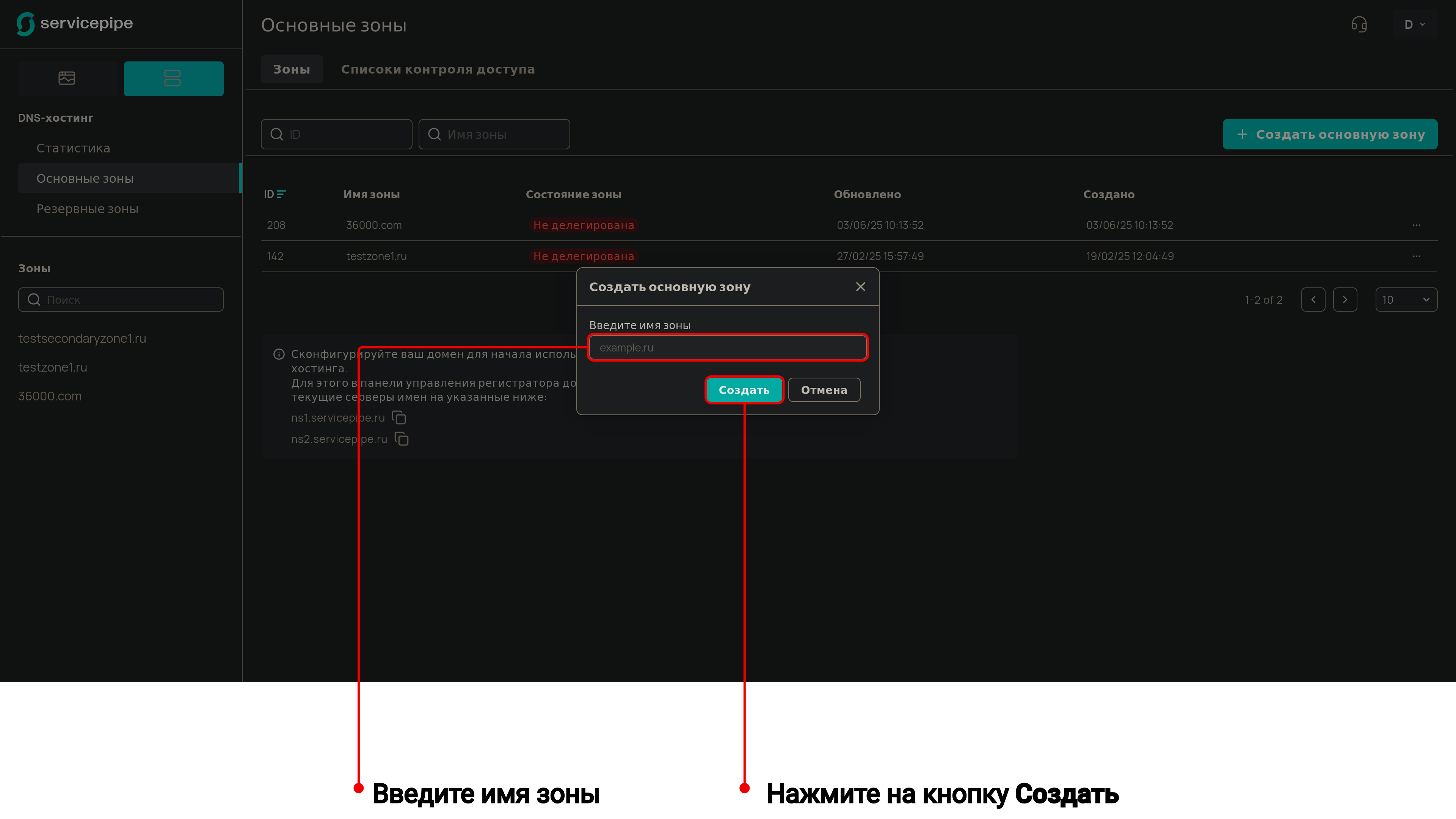
Task: Focus the example.ru zone name field
Action: [728, 348]
